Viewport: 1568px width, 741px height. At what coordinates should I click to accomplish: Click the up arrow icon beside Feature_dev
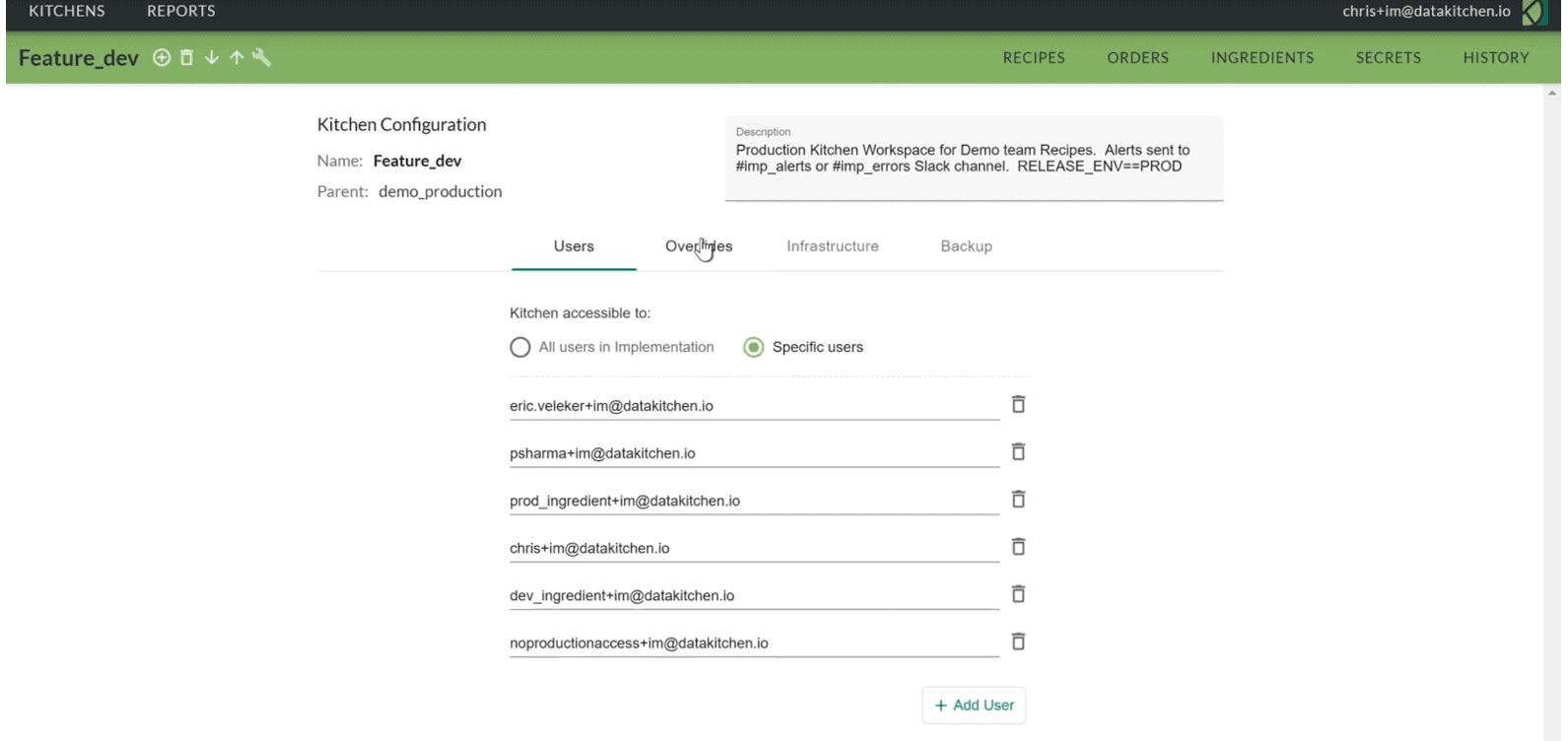[237, 58]
